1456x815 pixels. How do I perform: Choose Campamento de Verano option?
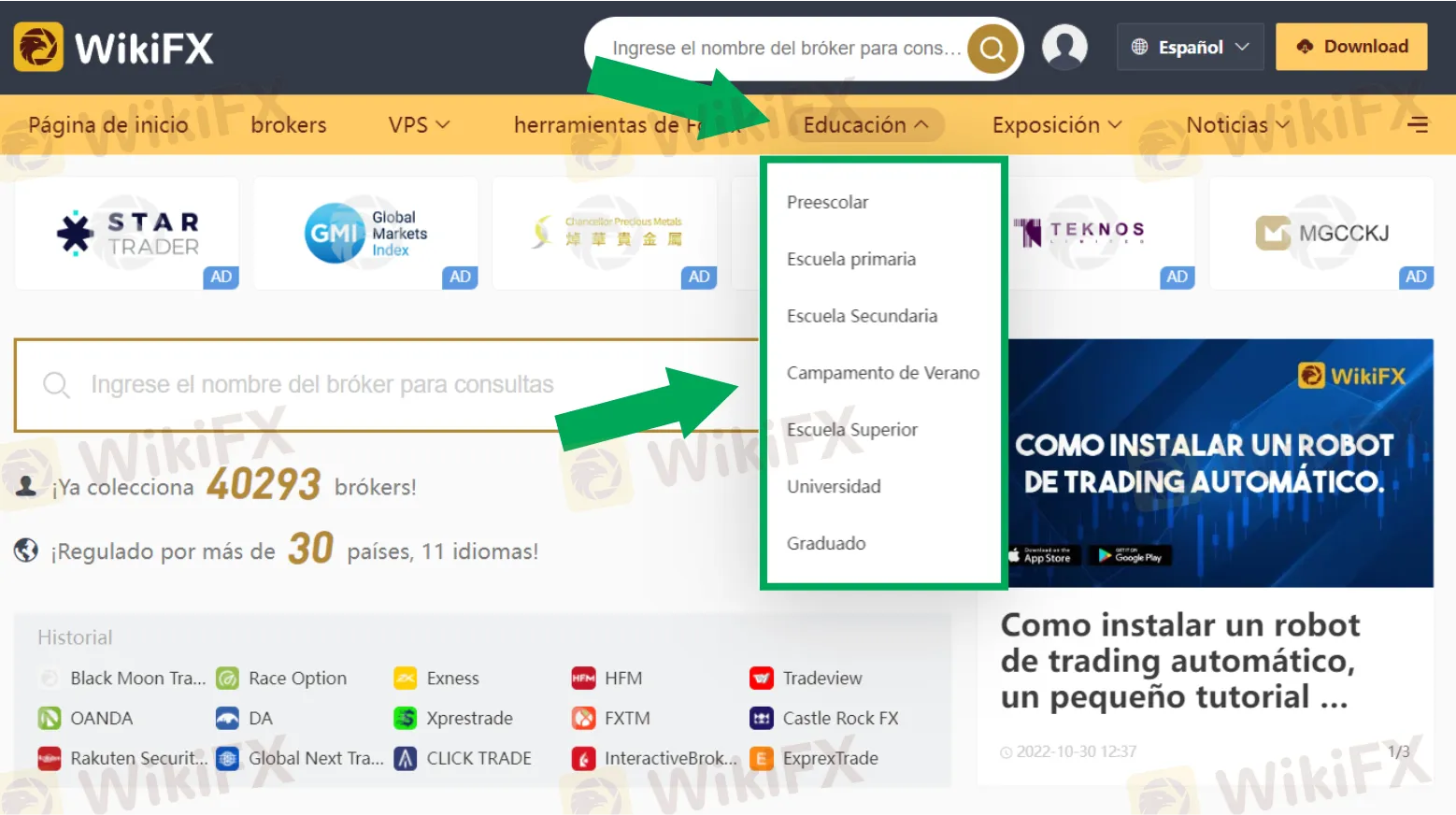point(883,373)
